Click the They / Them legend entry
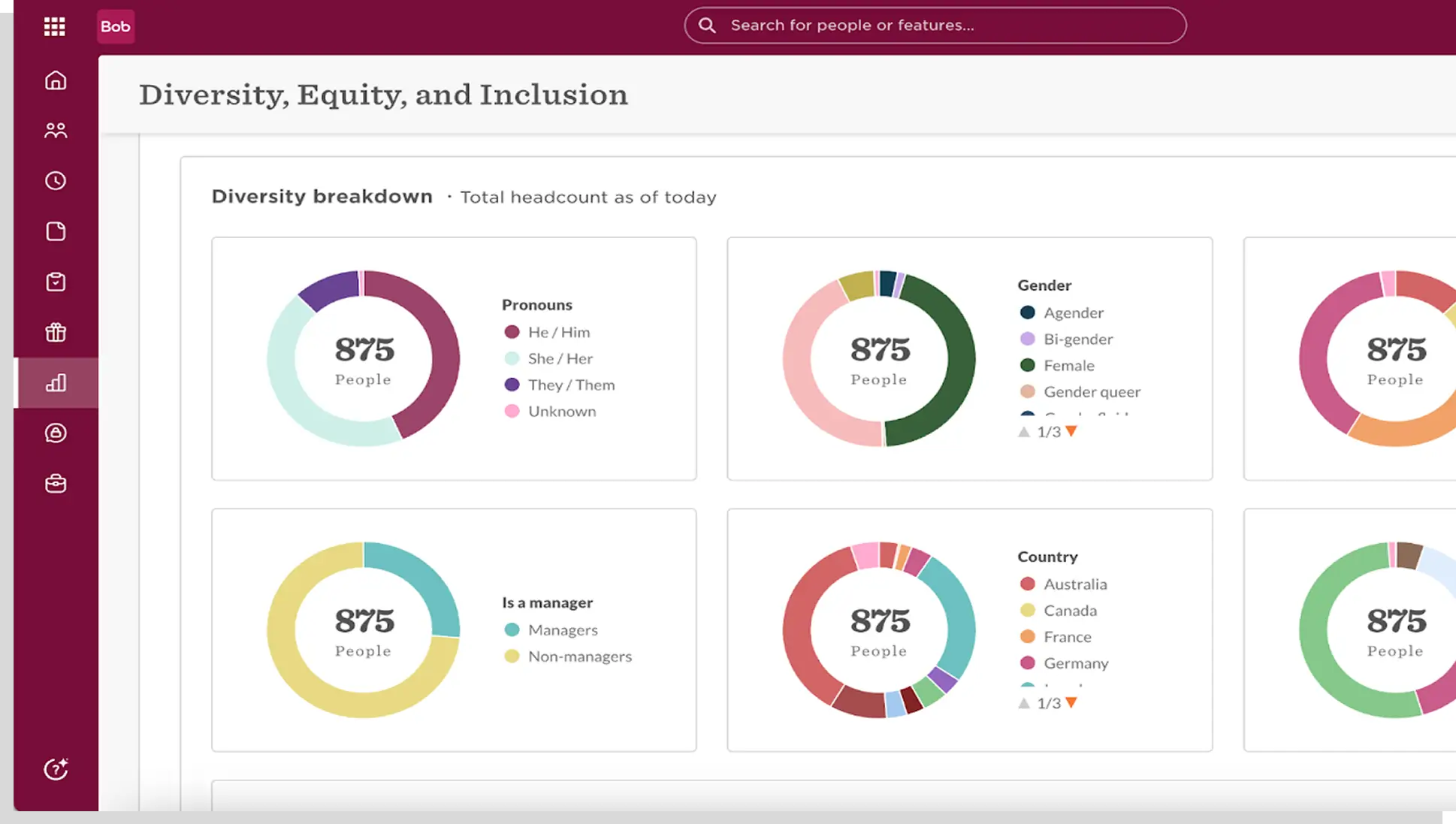This screenshot has width=1456, height=824. (559, 385)
